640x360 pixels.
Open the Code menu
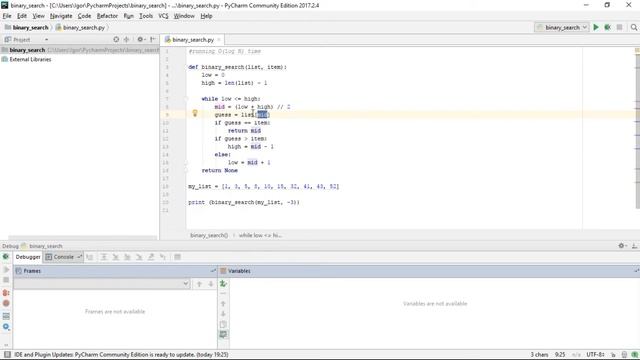click(84, 16)
